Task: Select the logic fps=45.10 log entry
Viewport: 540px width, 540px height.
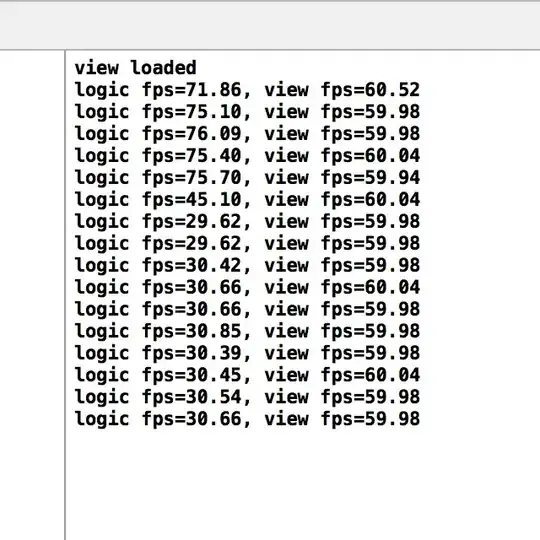Action: coord(247,199)
